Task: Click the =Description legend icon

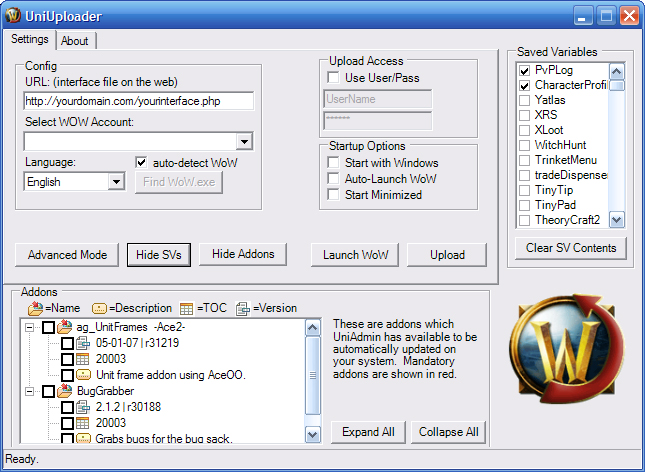Action: click(x=99, y=308)
